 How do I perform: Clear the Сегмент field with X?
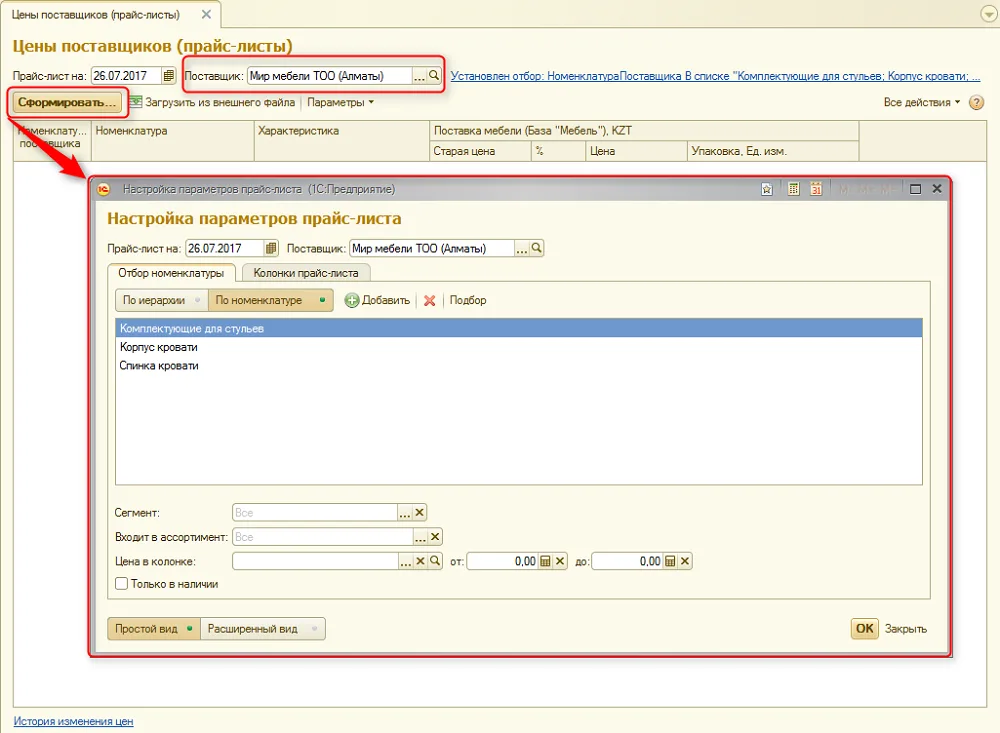(x=420, y=512)
